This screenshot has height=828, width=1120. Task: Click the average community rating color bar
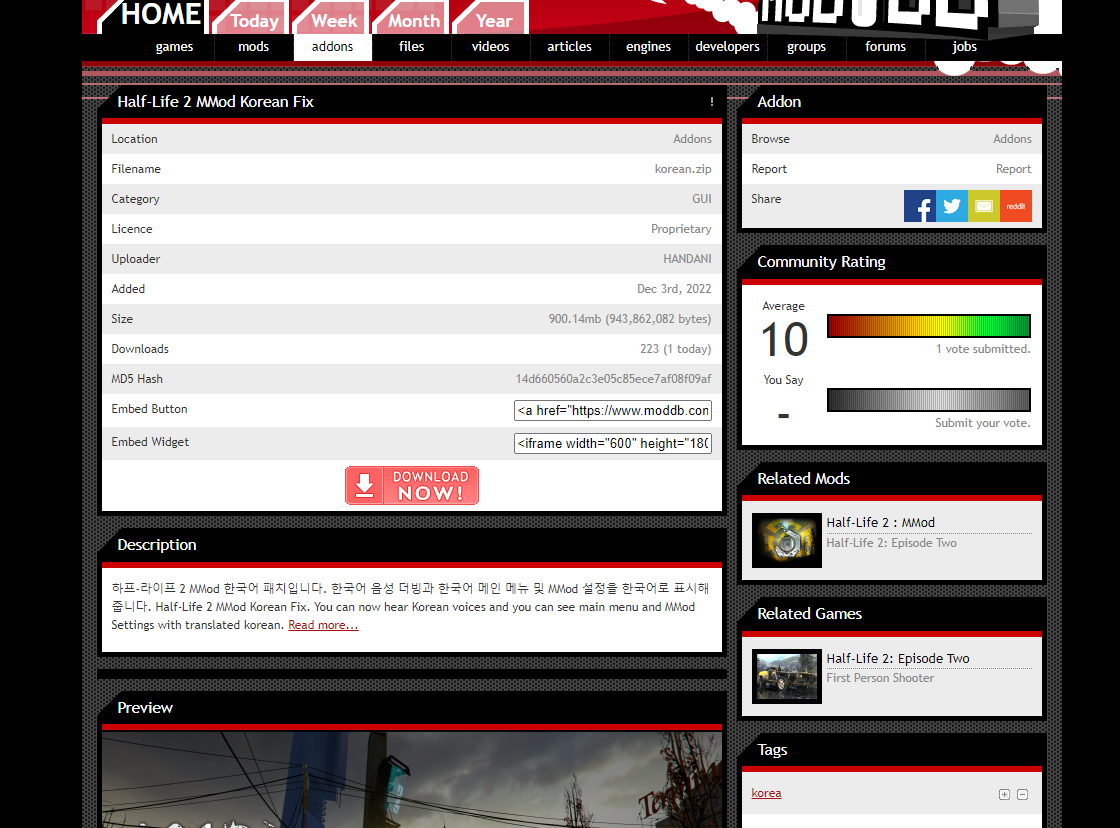[929, 326]
